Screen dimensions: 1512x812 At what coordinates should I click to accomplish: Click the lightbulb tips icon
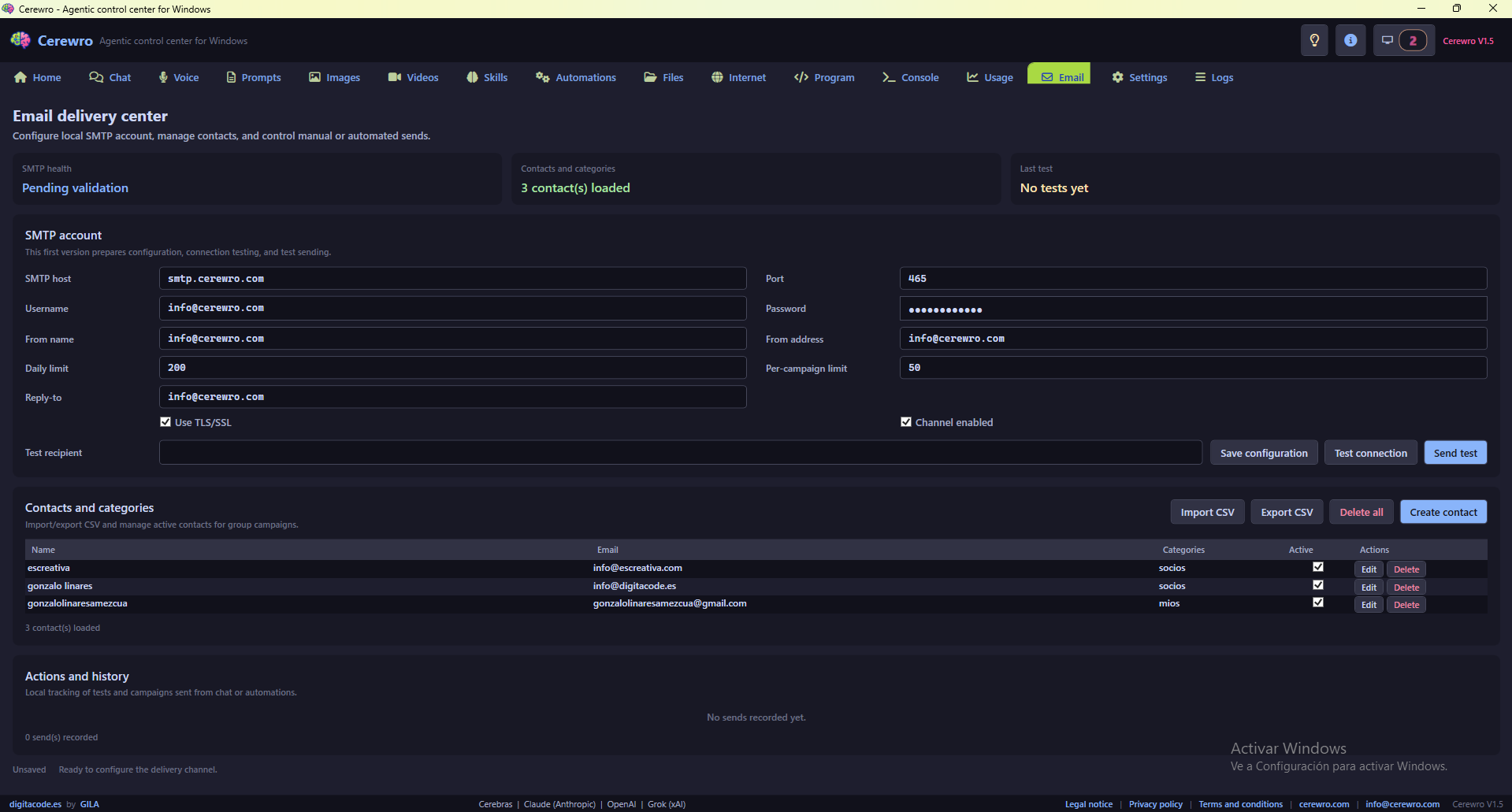[1313, 40]
